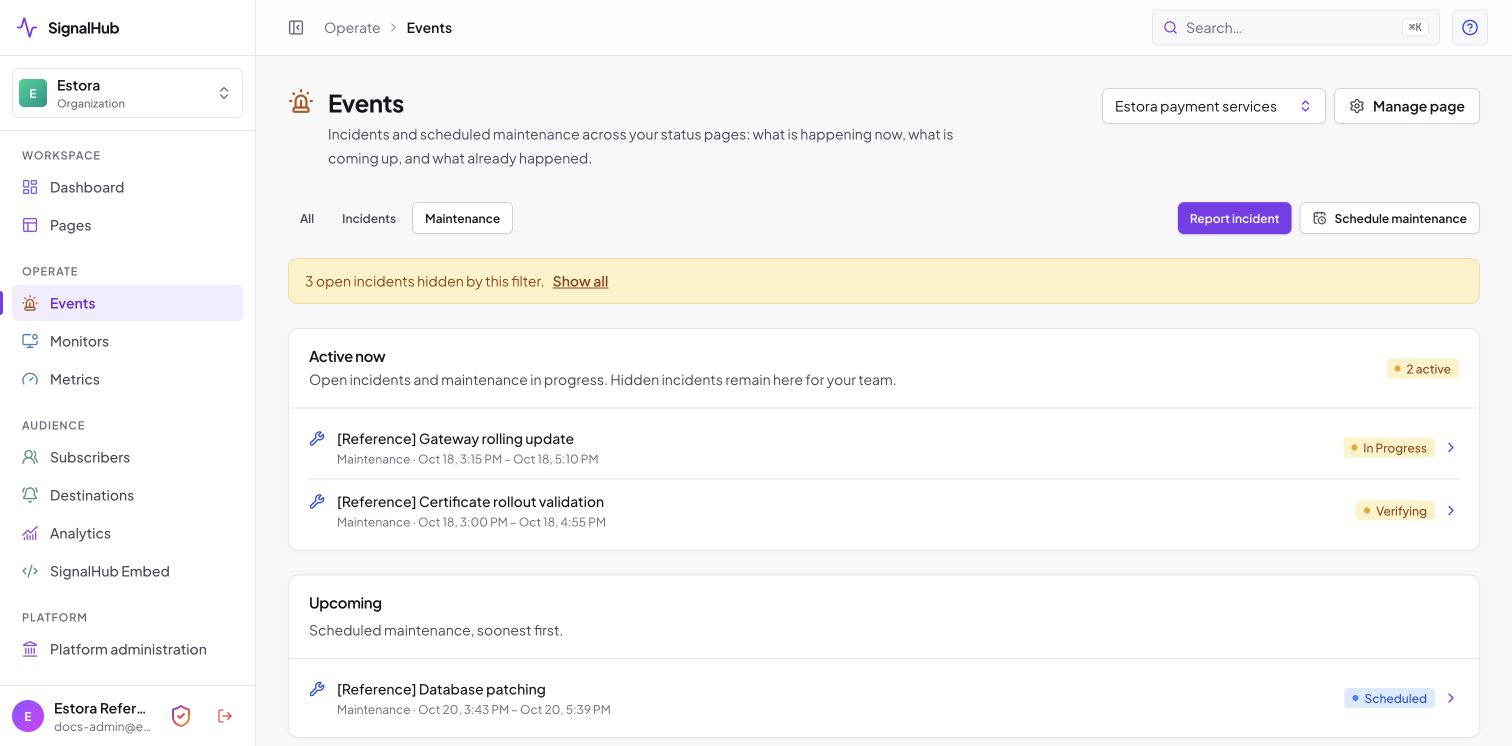
Task: Expand the Database patching row chevron
Action: [x=1451, y=698]
